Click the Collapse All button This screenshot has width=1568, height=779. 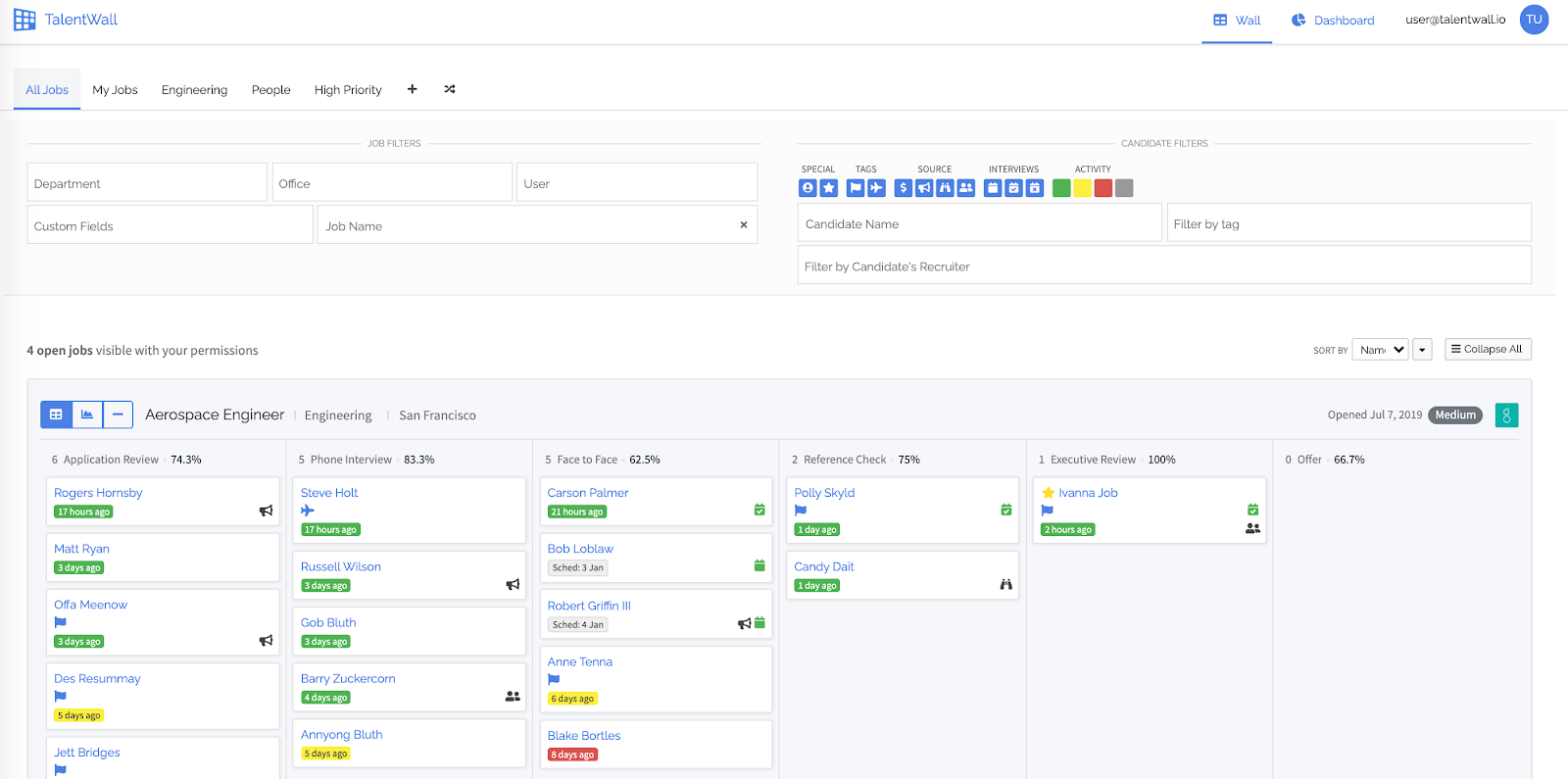[x=1488, y=349]
